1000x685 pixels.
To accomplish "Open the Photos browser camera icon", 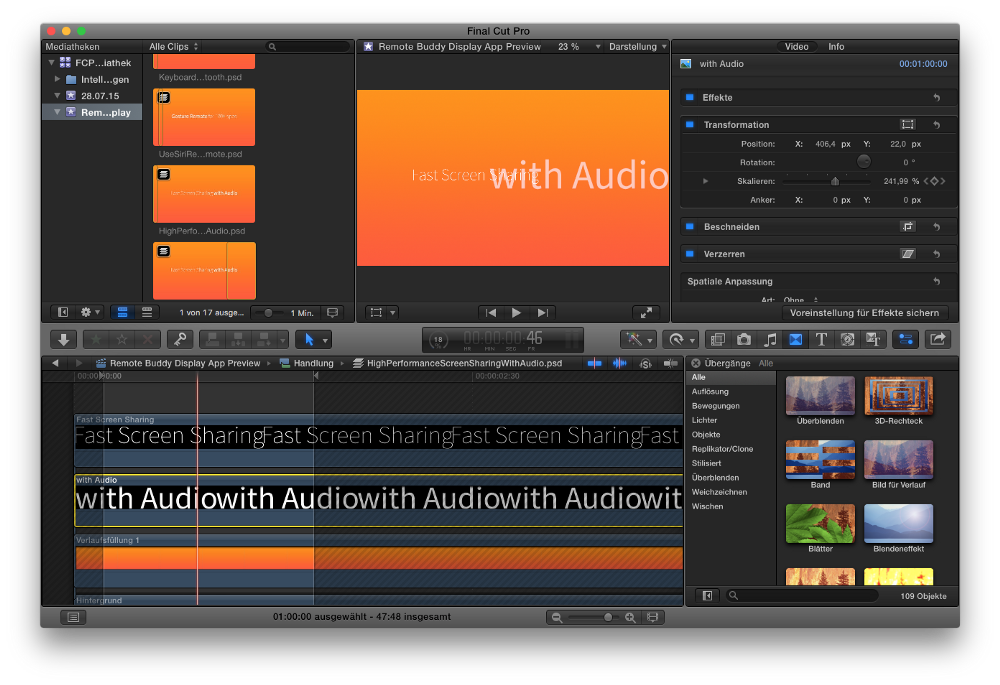I will [x=744, y=339].
